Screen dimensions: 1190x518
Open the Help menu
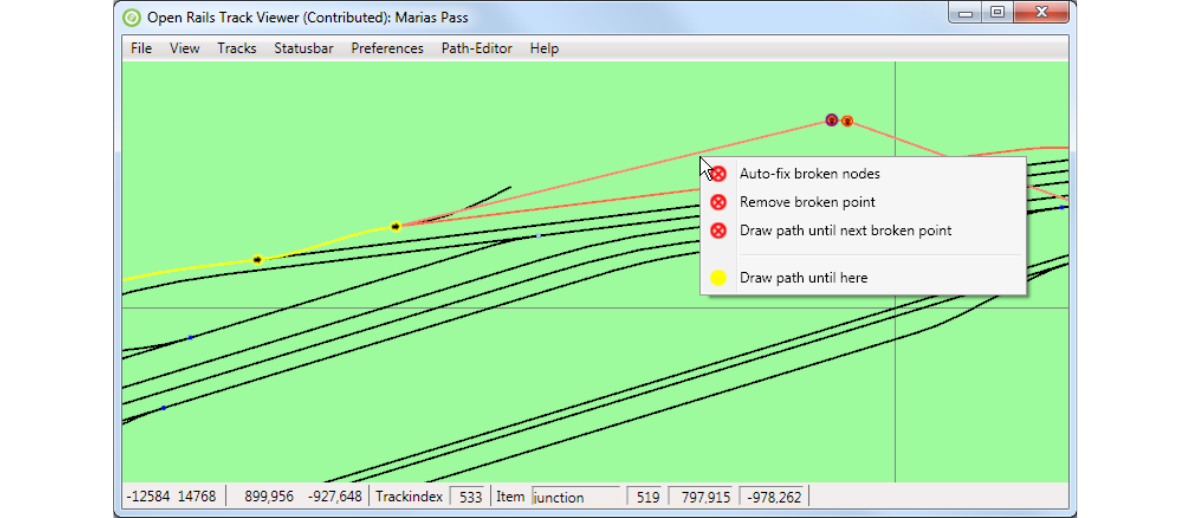coord(544,49)
